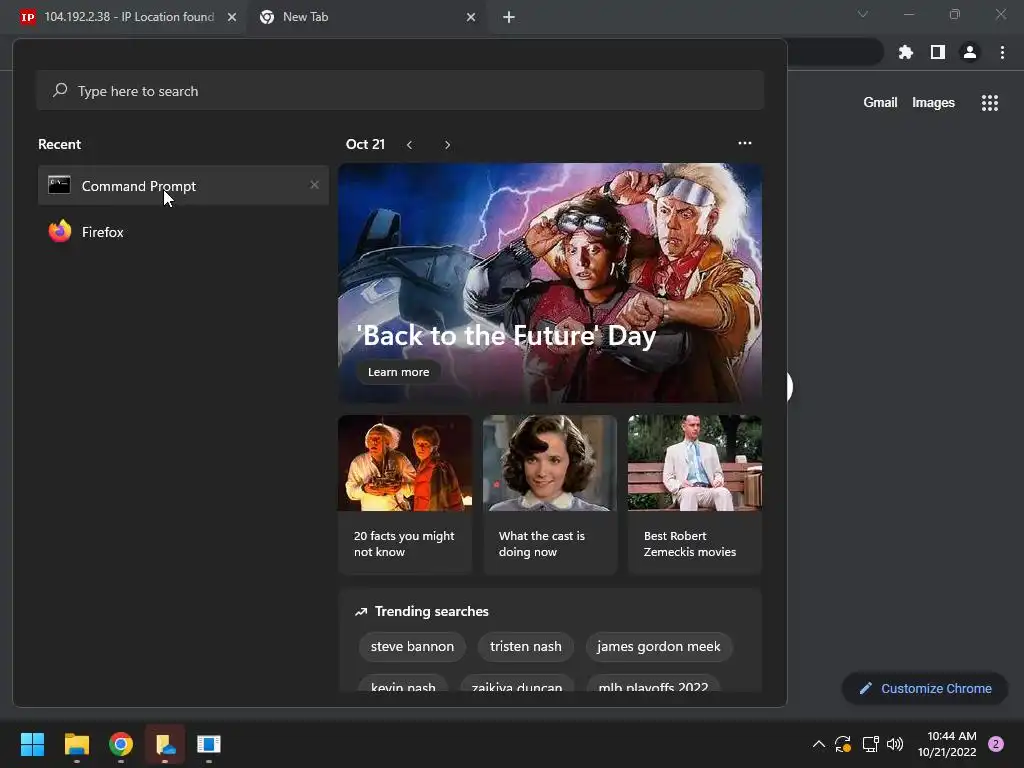1024x768 pixels.
Task: Open Best Robert Zemeckis movies card
Action: 695,494
